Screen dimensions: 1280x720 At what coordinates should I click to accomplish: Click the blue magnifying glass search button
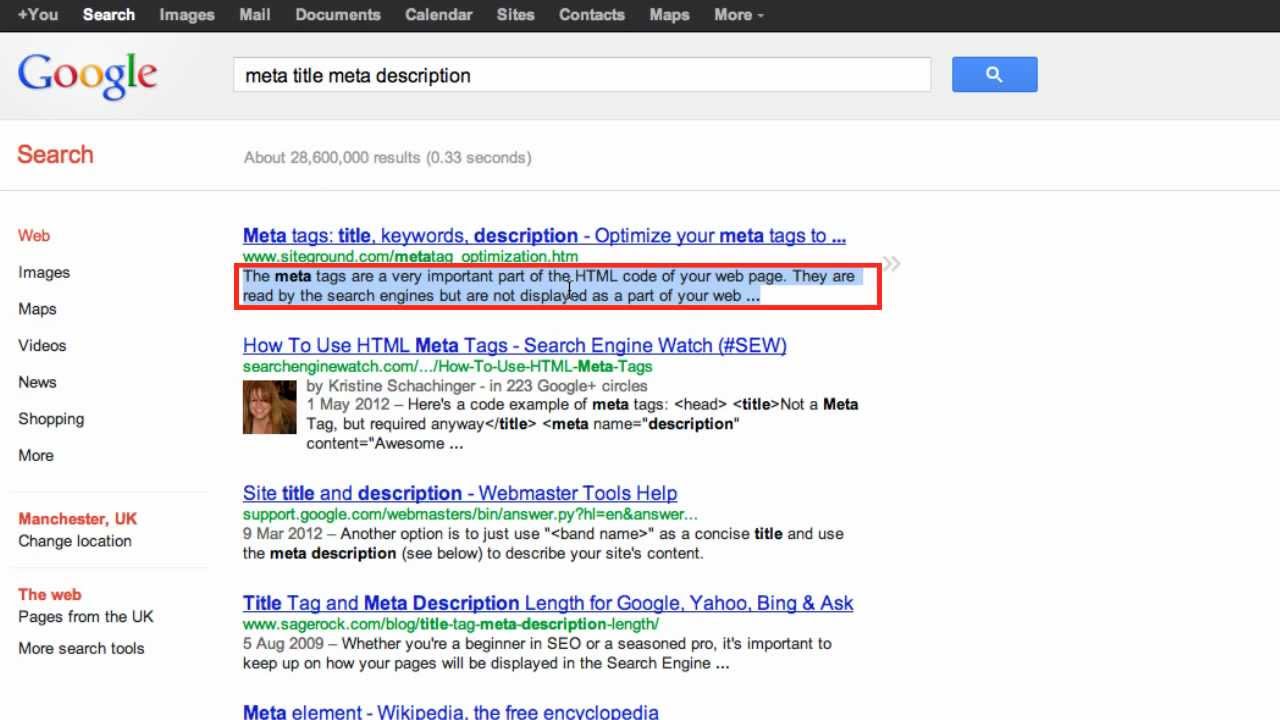(994, 75)
